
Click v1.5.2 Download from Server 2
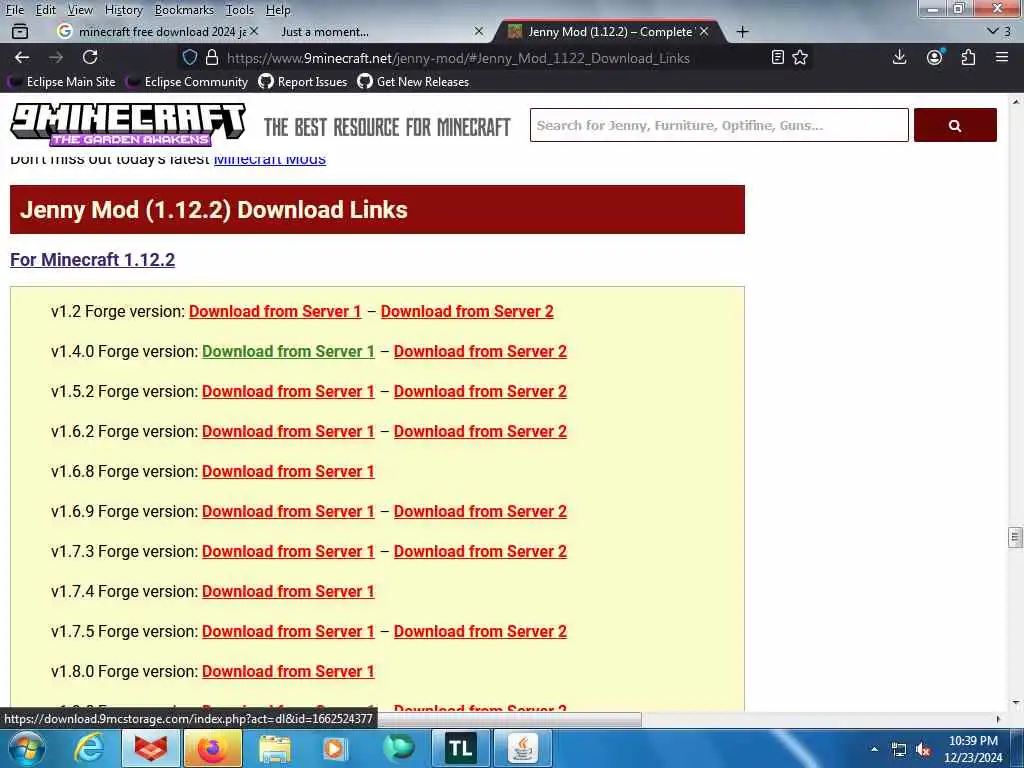(x=480, y=391)
